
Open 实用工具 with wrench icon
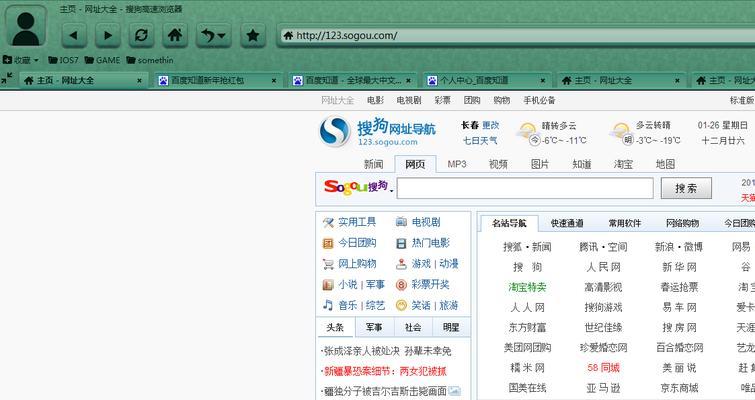pos(350,222)
